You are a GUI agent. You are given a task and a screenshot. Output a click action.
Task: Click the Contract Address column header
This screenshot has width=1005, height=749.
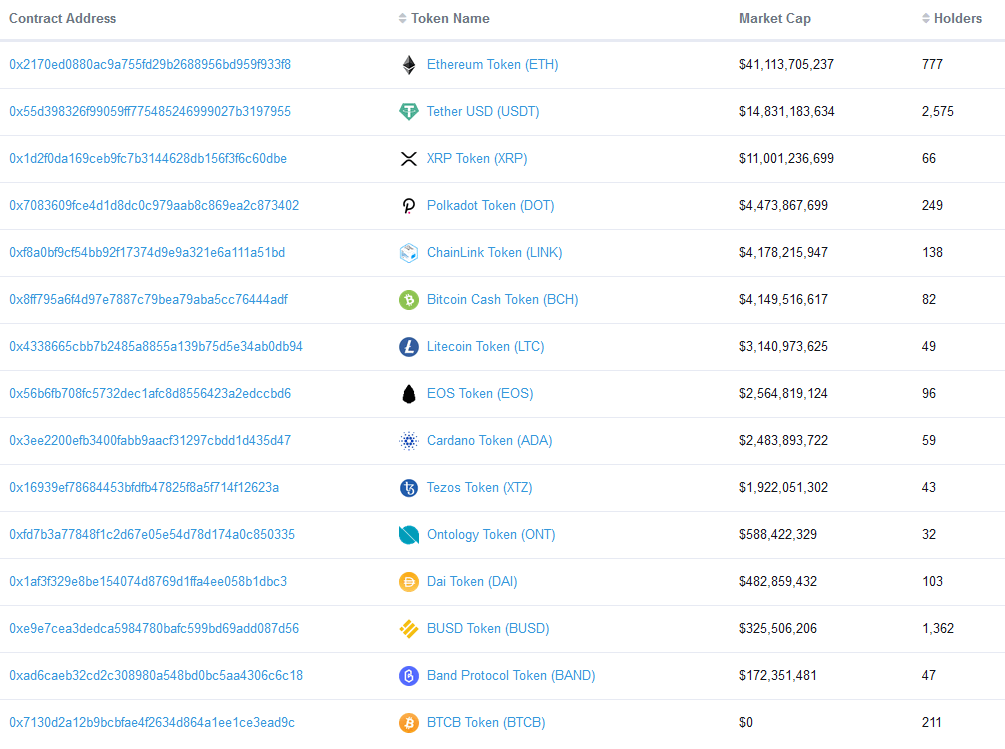point(62,18)
